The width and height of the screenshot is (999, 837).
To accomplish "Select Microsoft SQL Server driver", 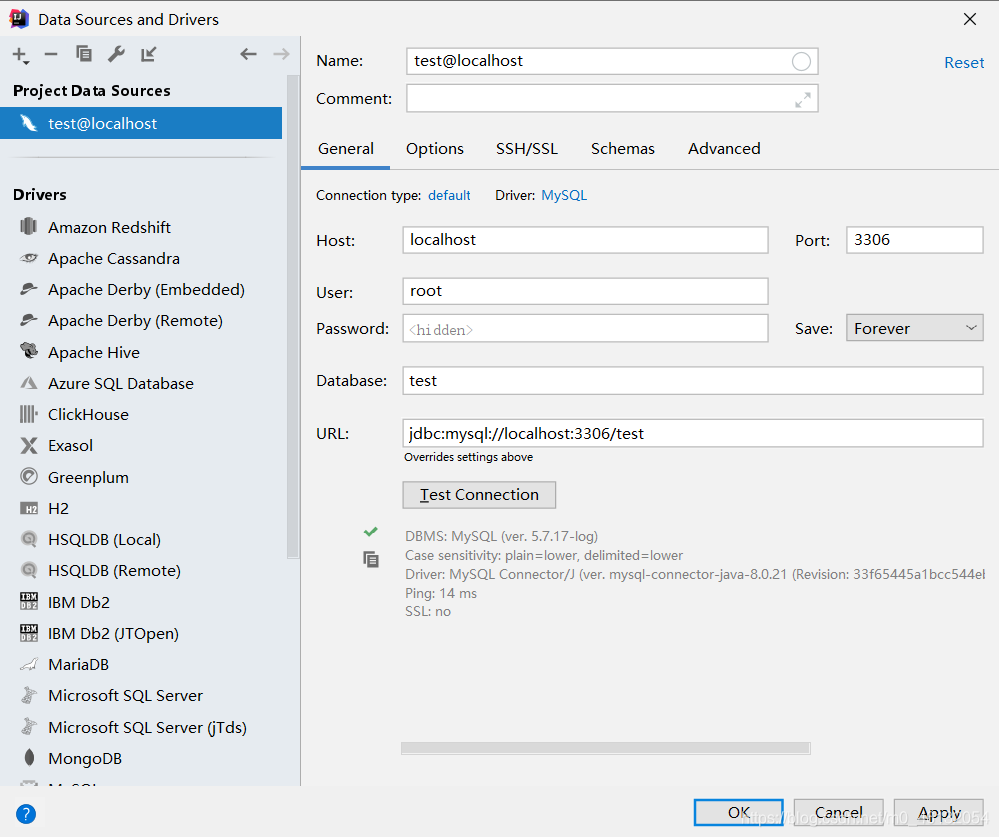I will [141, 696].
